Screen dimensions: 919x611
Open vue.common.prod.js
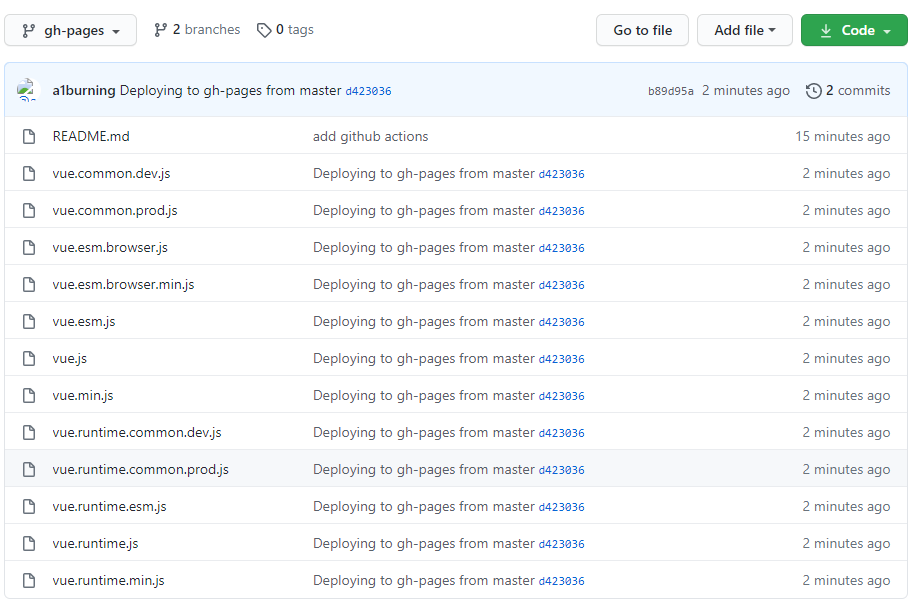[115, 211]
